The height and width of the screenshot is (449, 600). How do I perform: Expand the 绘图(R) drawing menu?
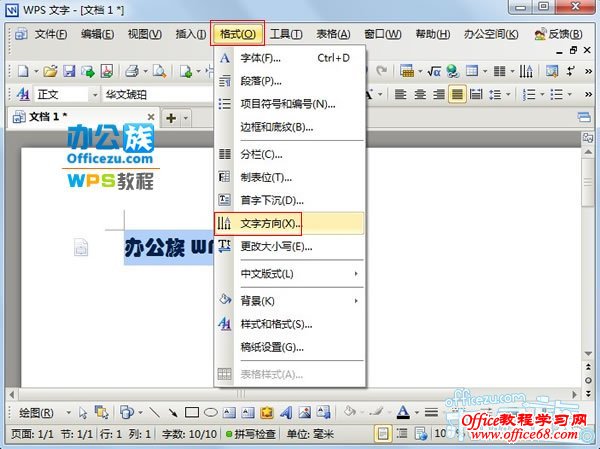tap(36, 413)
